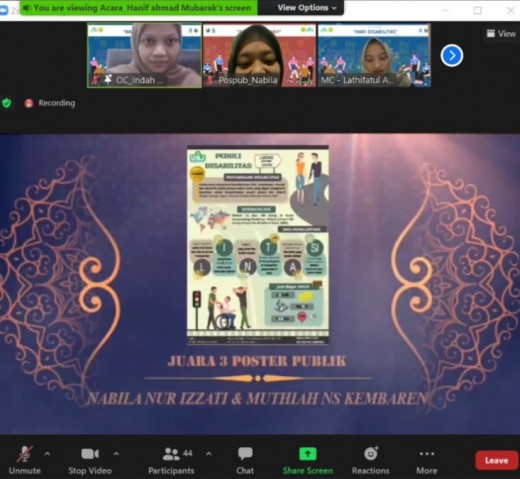This screenshot has height=479, width=520.
Task: Click the green Share Screen icon
Action: point(308,454)
